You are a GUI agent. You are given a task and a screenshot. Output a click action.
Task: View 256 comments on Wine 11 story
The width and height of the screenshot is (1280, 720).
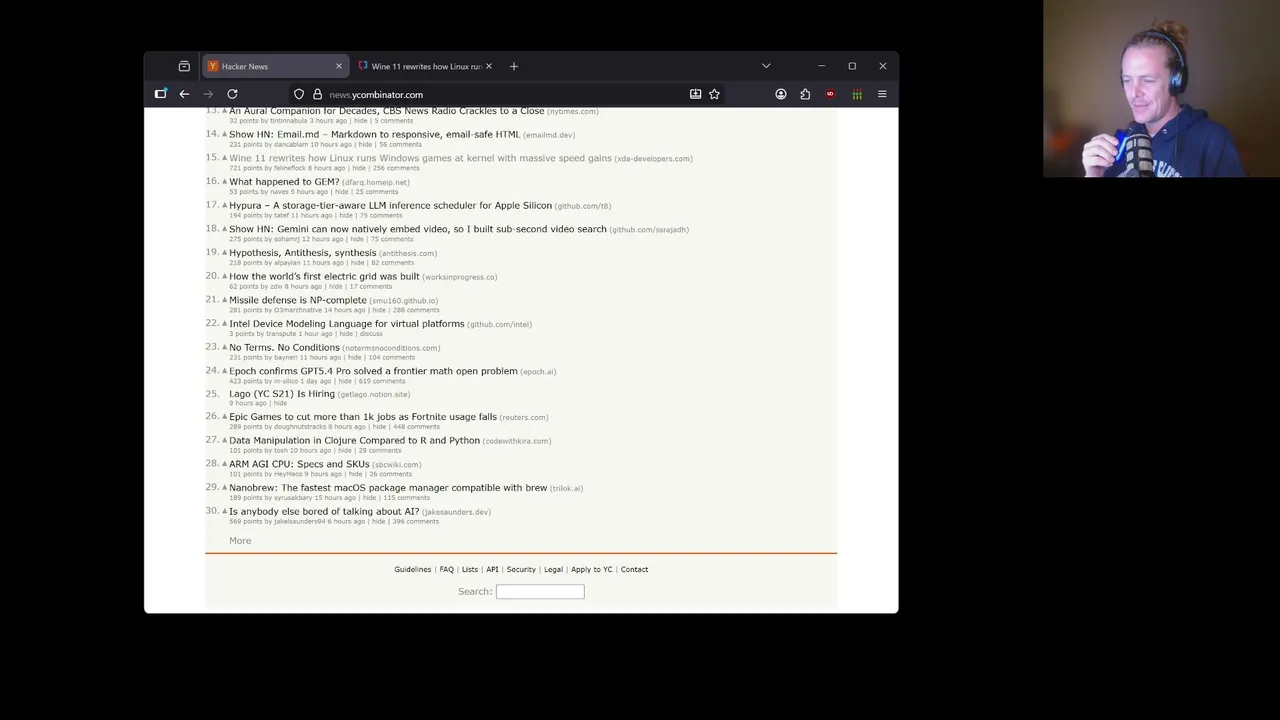click(x=396, y=168)
